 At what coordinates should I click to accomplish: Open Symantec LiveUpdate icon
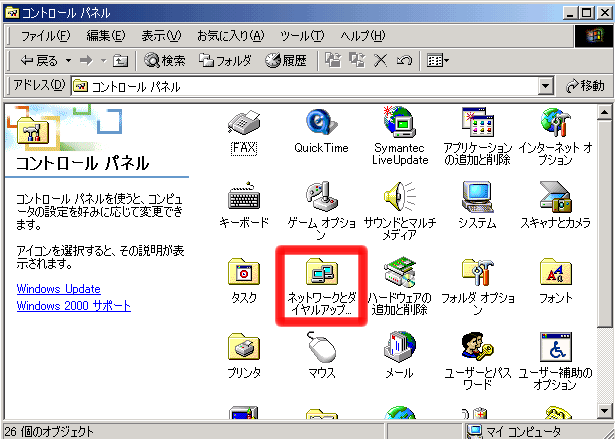coord(400,136)
